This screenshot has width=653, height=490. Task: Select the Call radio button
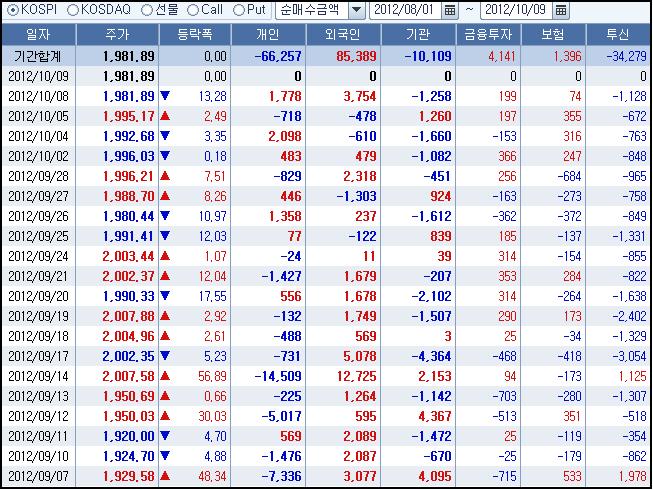[x=193, y=10]
